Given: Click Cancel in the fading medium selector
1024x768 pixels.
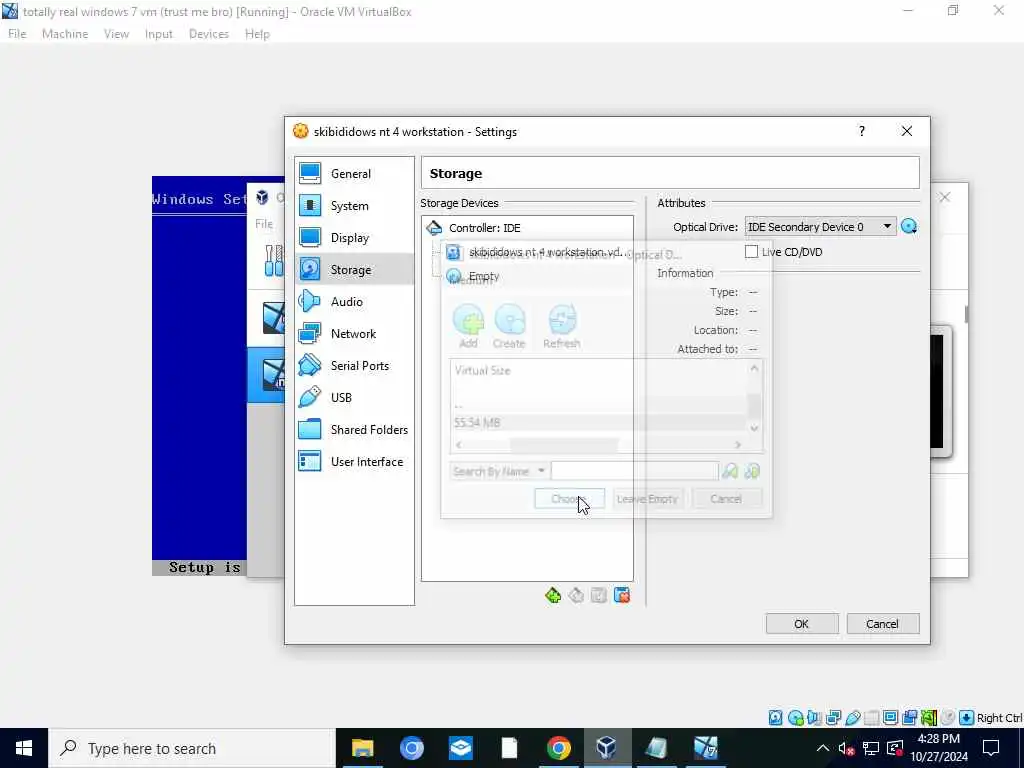Looking at the screenshot, I should point(726,499).
